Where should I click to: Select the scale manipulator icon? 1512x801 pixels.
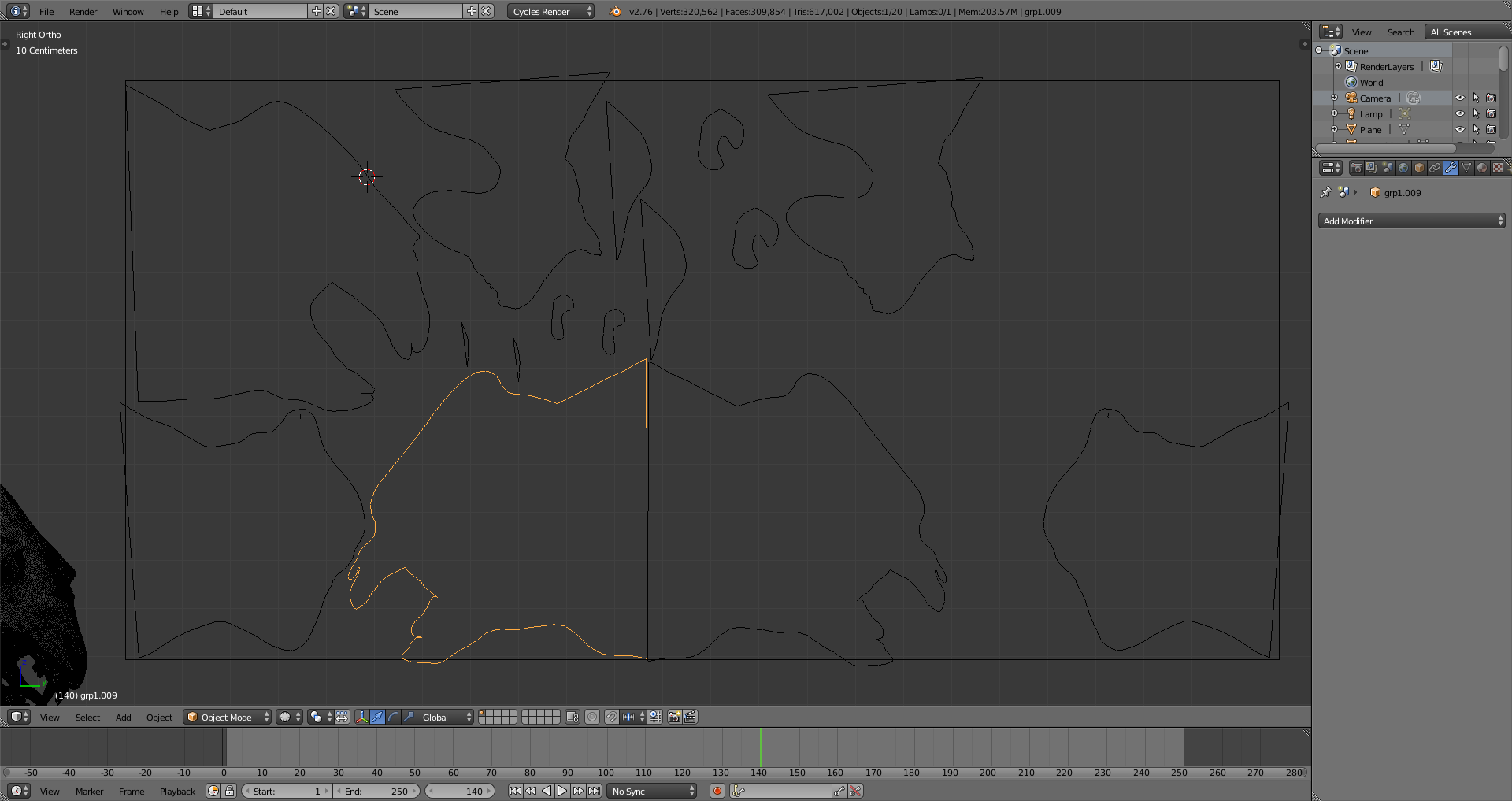(409, 717)
